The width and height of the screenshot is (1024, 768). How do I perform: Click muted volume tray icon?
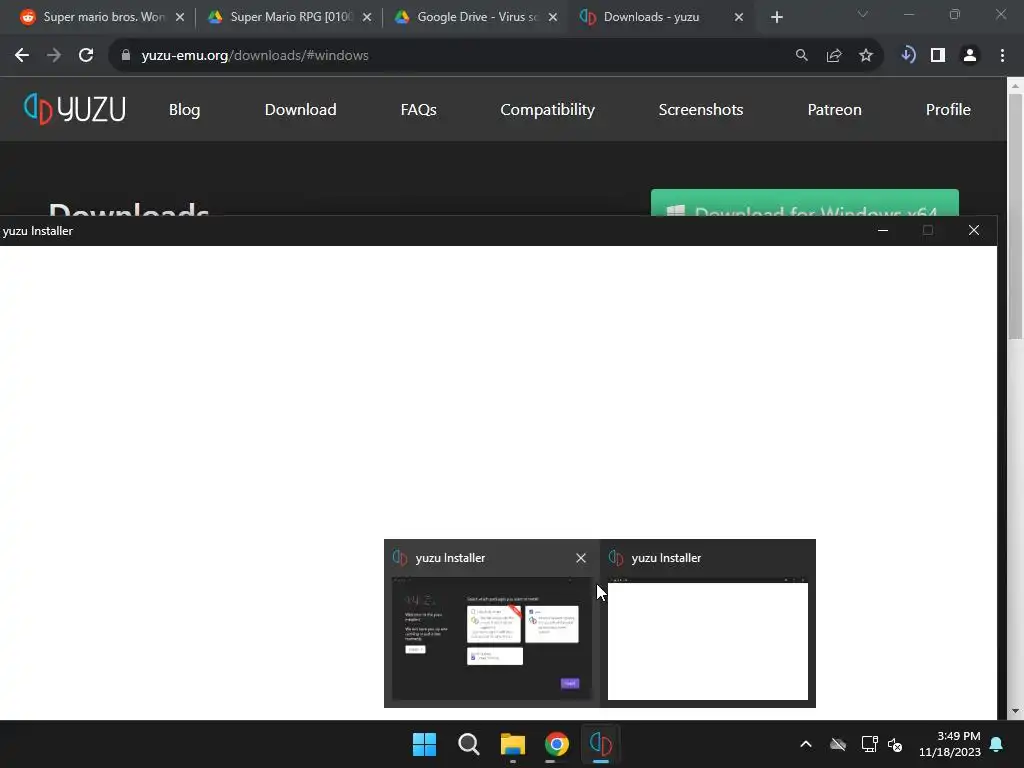pos(895,744)
